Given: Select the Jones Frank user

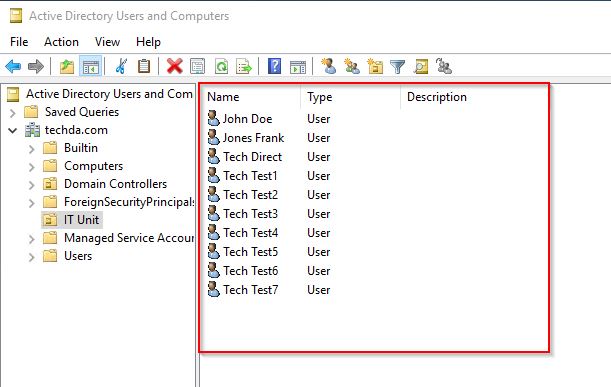Looking at the screenshot, I should pos(253,138).
